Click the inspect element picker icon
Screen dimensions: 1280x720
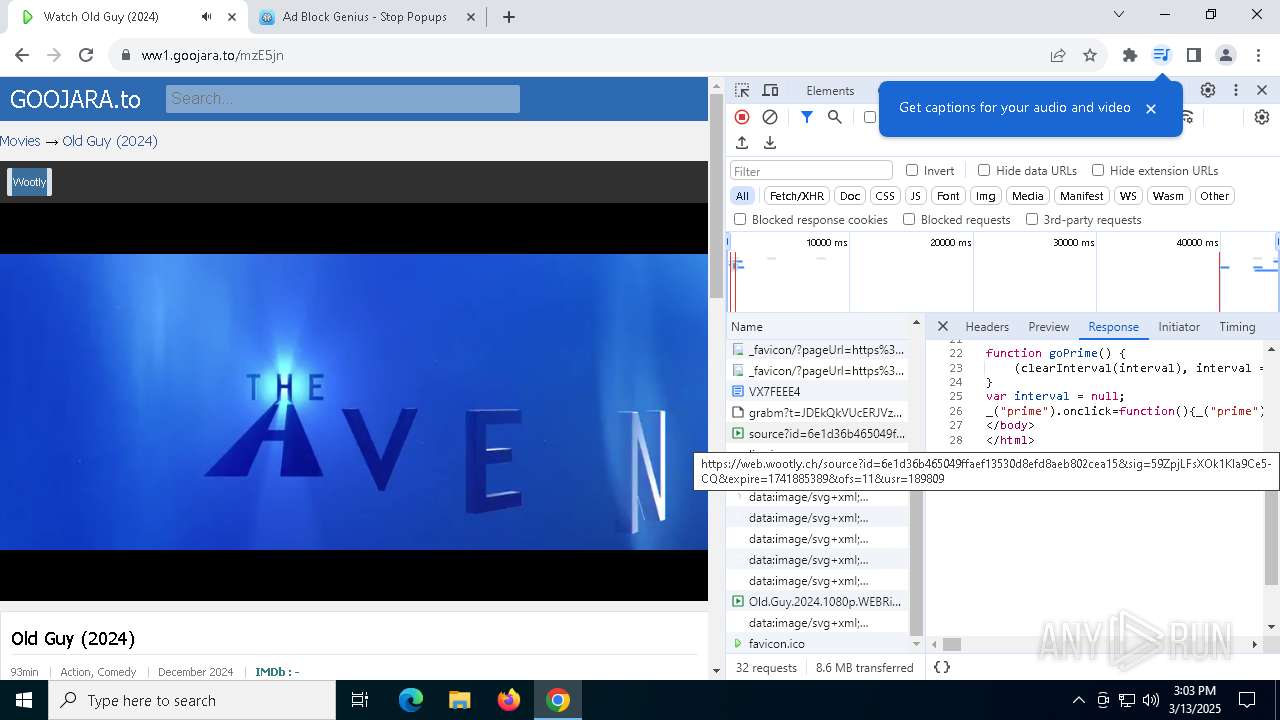[x=742, y=90]
